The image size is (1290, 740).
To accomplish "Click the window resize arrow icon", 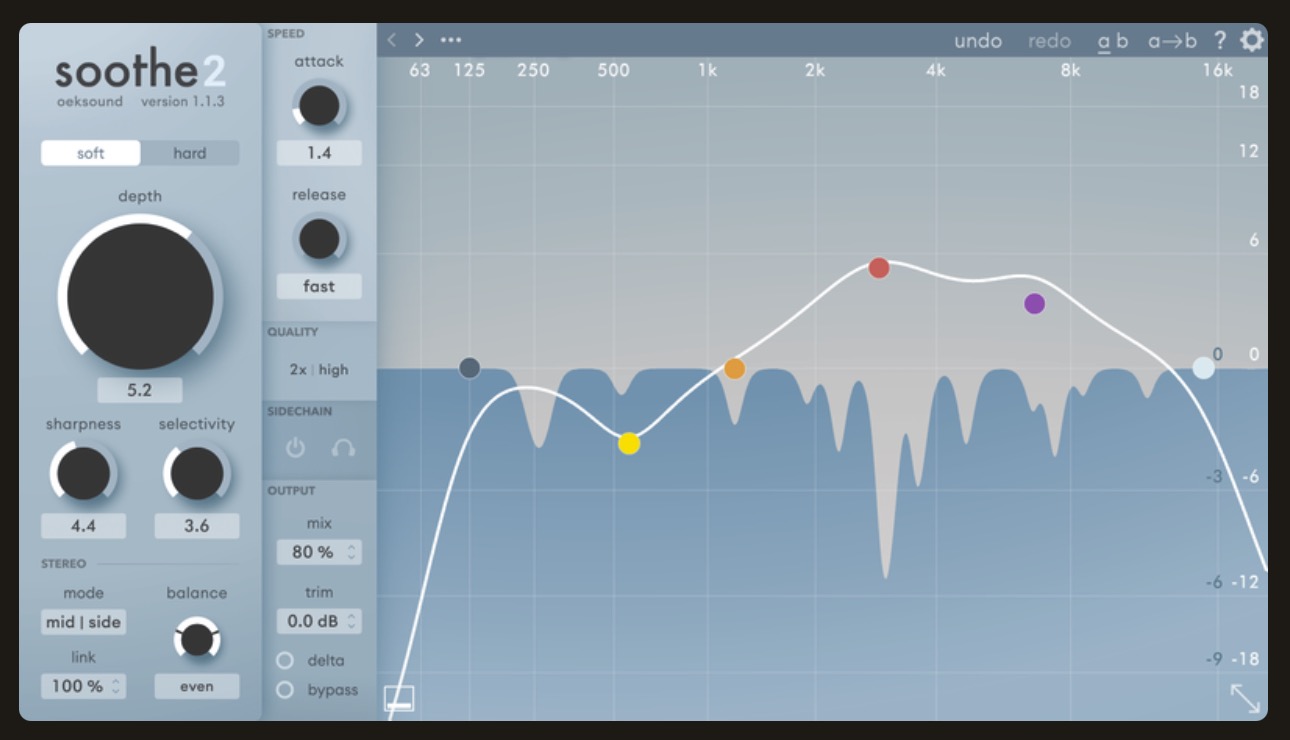I will click(1245, 698).
